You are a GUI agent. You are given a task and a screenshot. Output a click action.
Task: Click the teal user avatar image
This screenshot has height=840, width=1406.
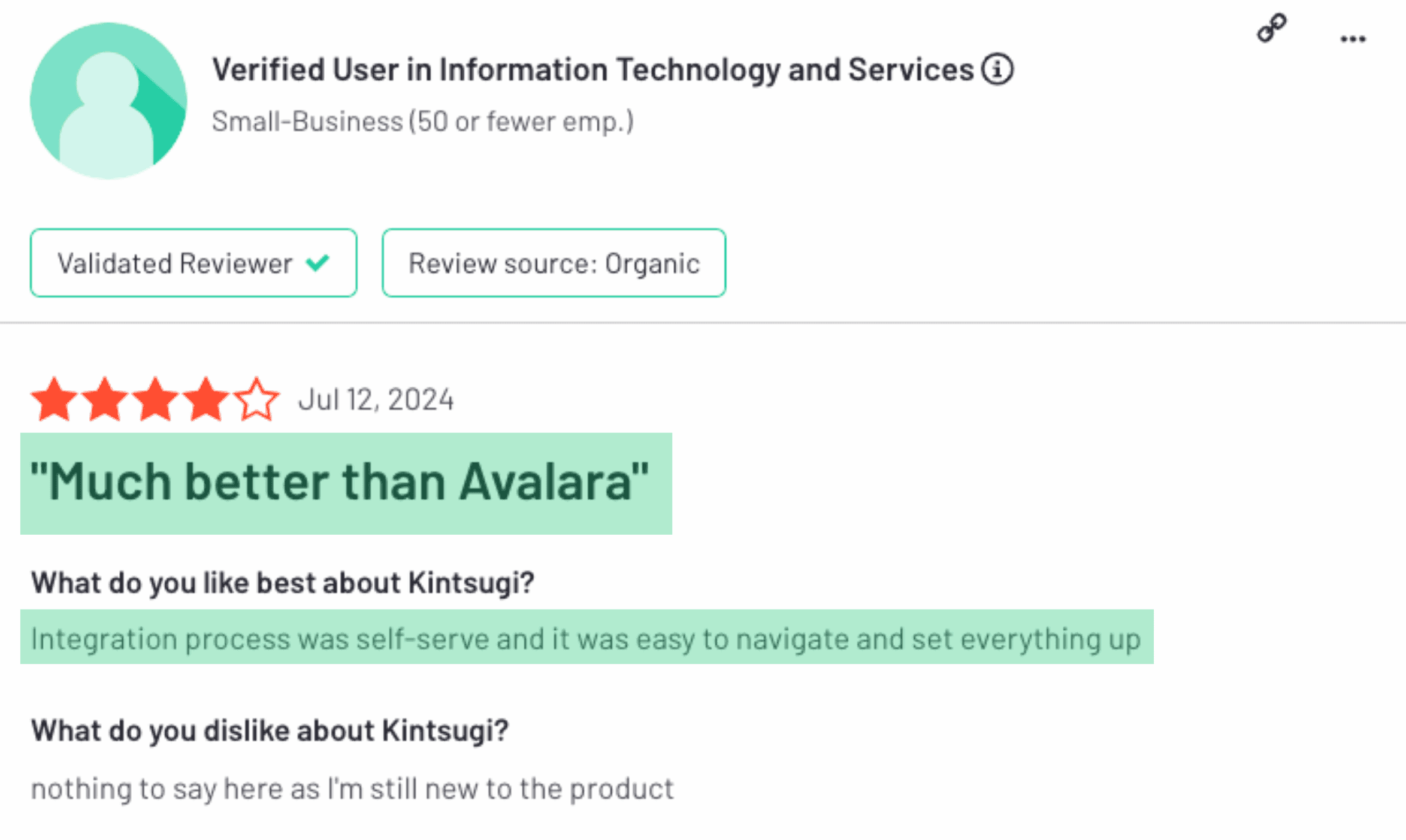[x=108, y=101]
